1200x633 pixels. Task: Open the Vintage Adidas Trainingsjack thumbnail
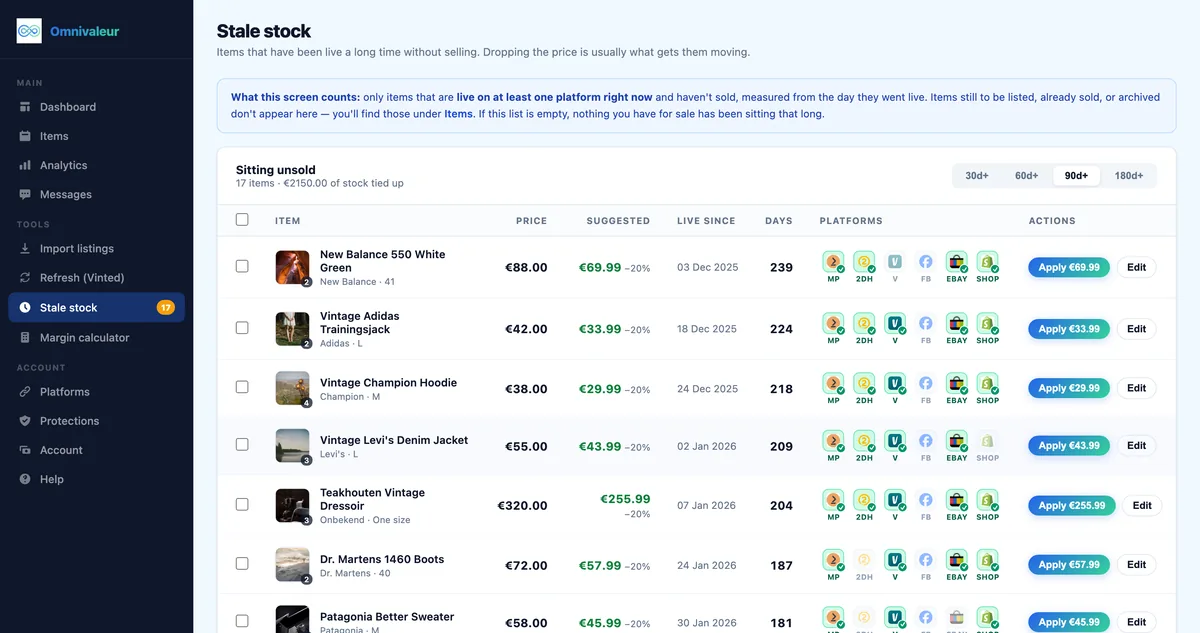pos(293,329)
